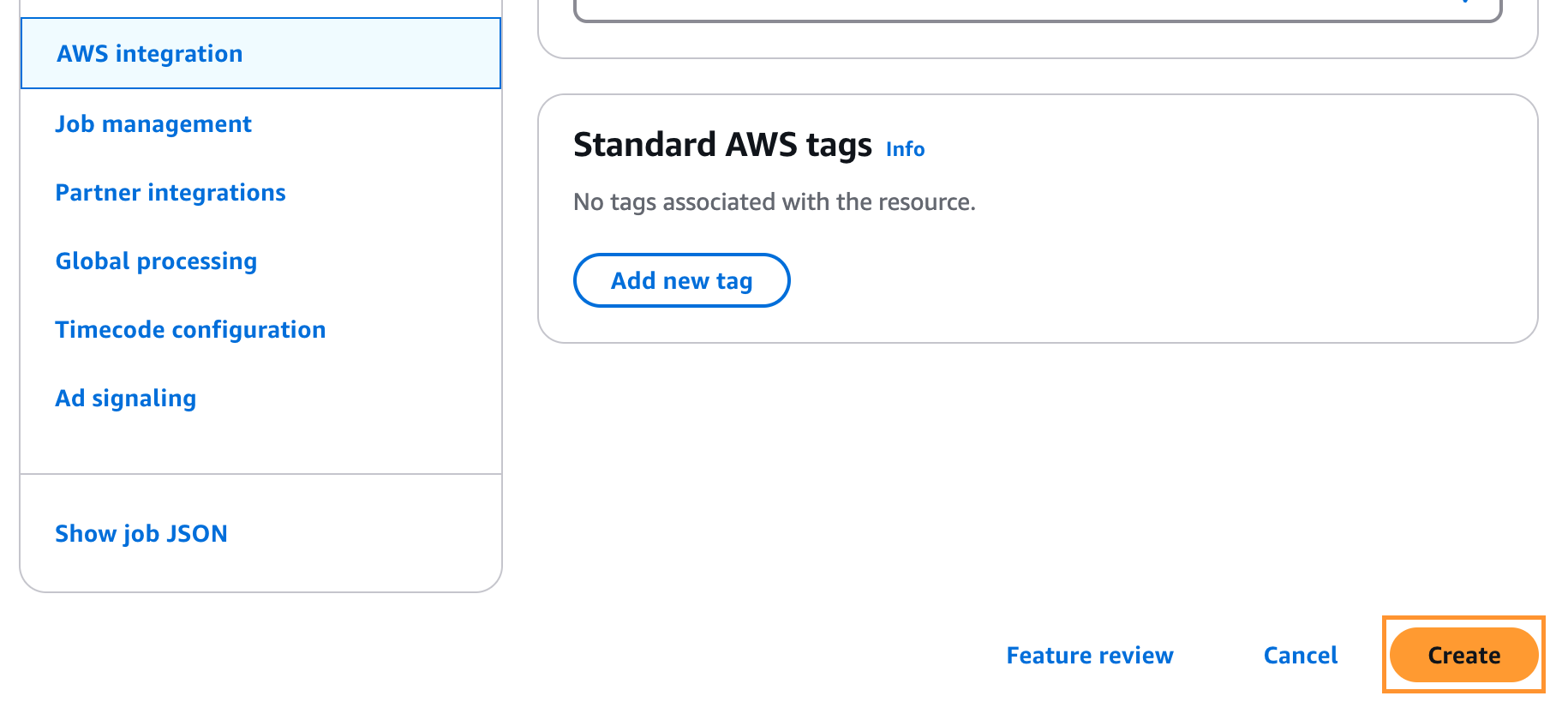Go to Partner integrations settings
The height and width of the screenshot is (720, 1568).
[171, 193]
